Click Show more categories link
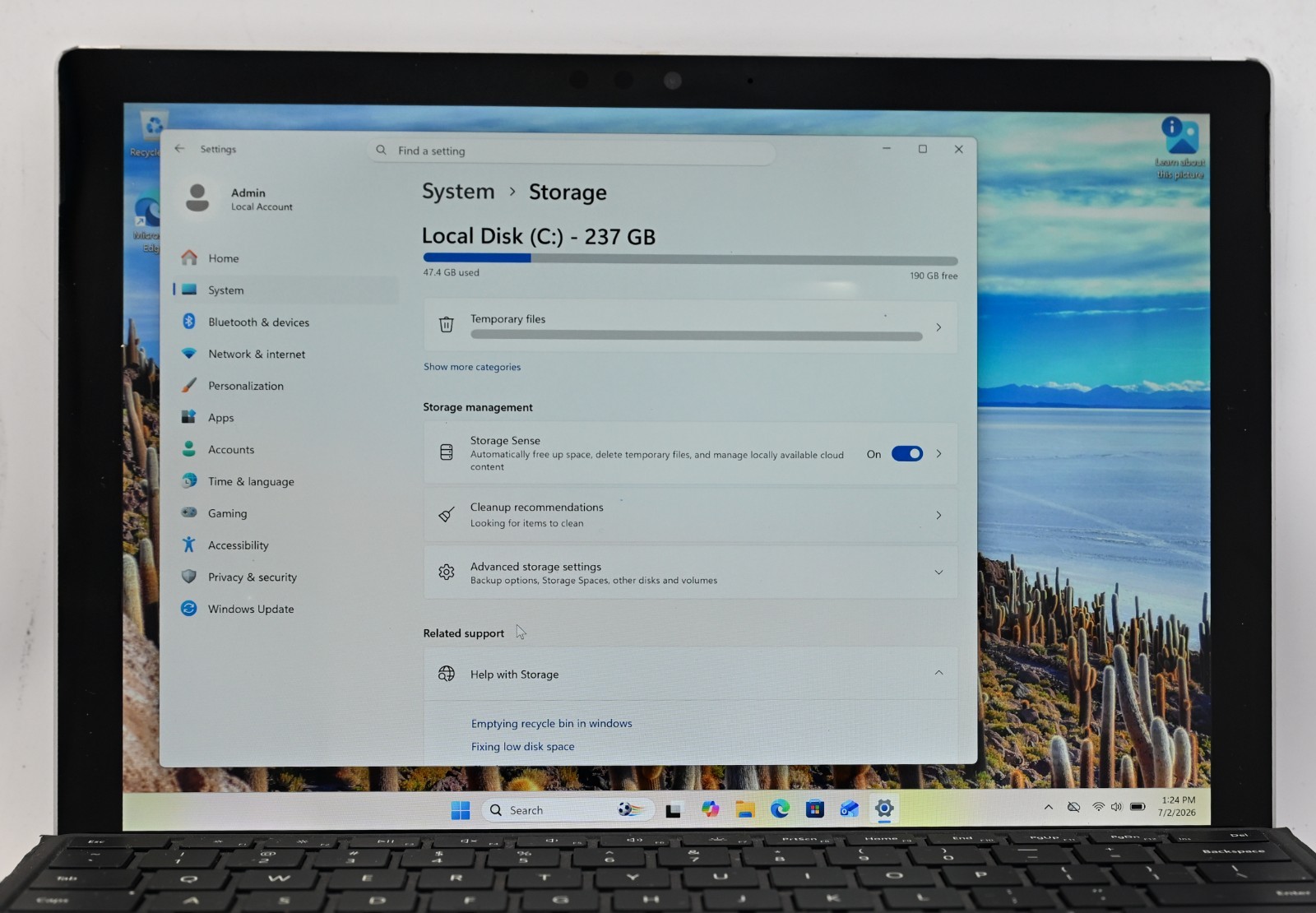Image resolution: width=1316 pixels, height=913 pixels. [x=472, y=367]
